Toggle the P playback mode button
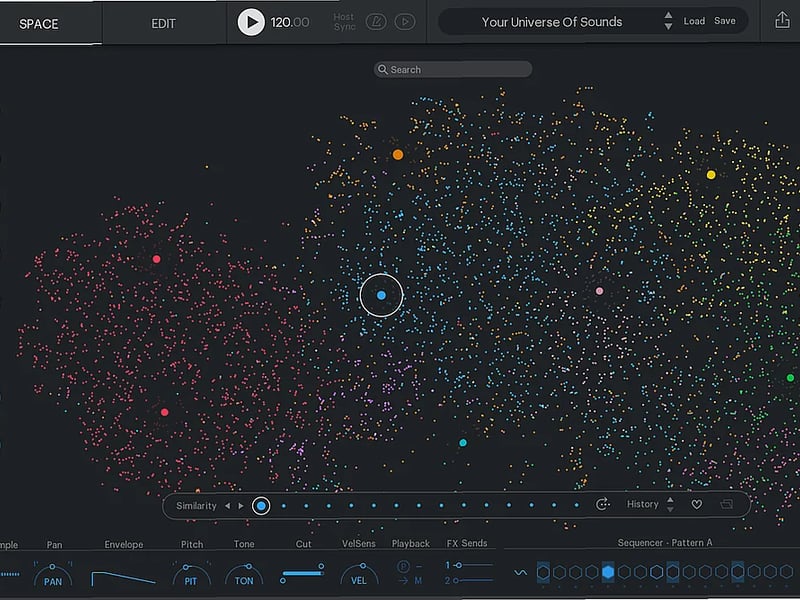The width and height of the screenshot is (800, 600). pyautogui.click(x=404, y=564)
